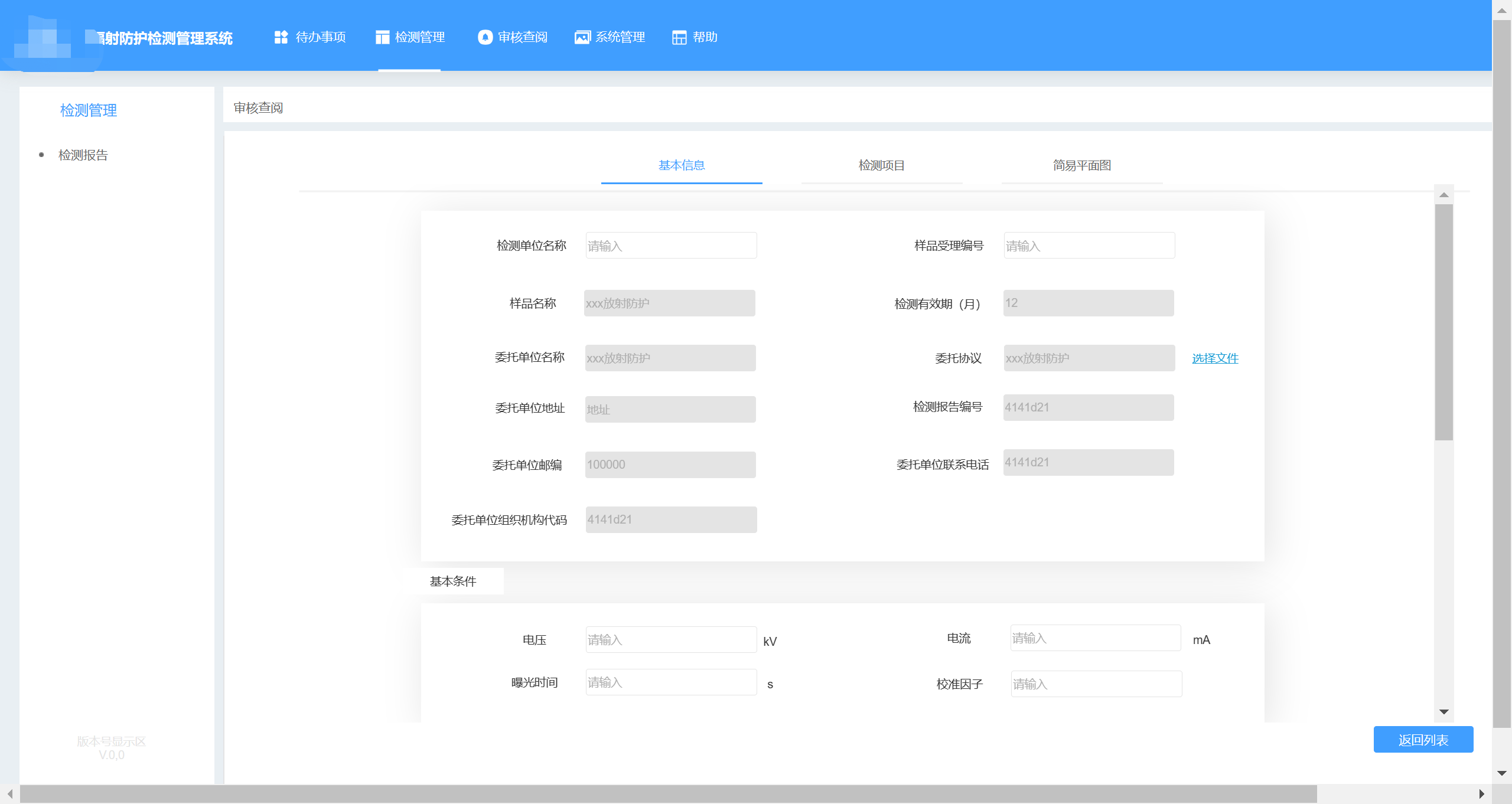Focus the 校准因子 input field
This screenshot has width=1512, height=804.
(x=1096, y=684)
